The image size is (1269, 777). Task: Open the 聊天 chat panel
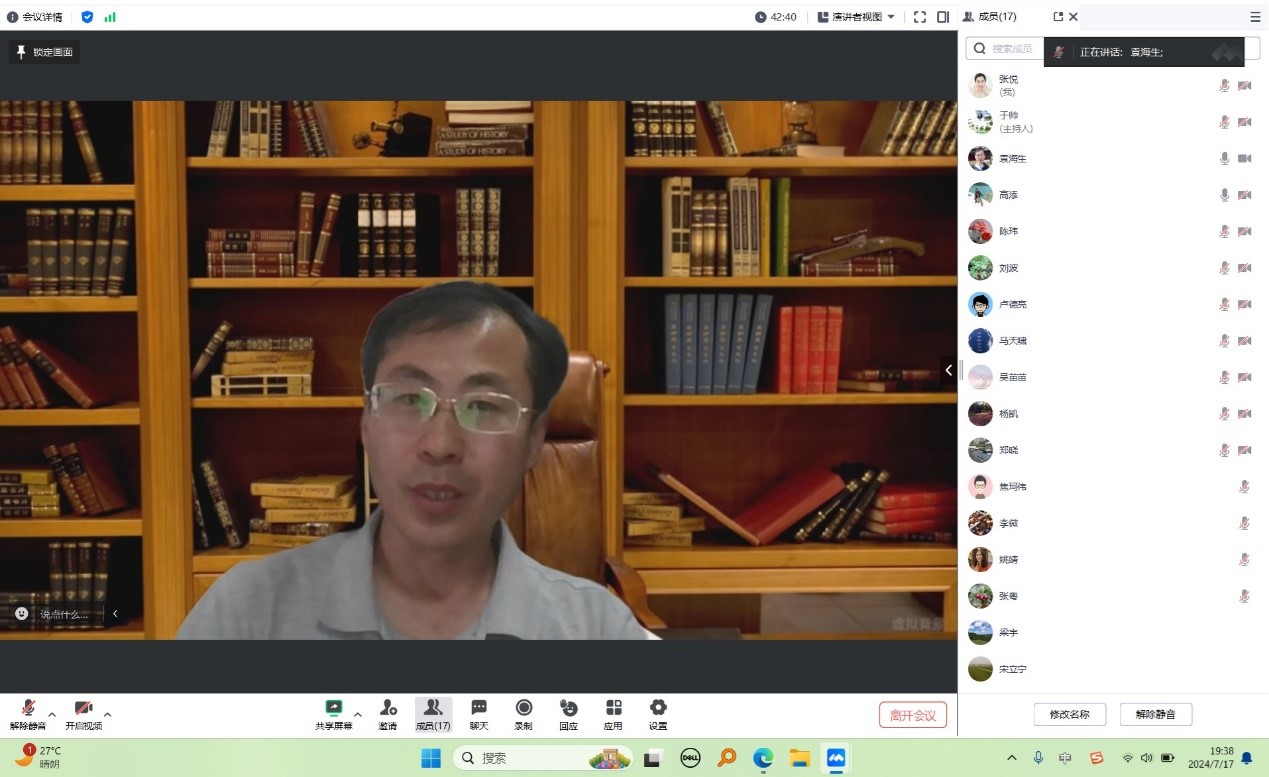point(479,708)
